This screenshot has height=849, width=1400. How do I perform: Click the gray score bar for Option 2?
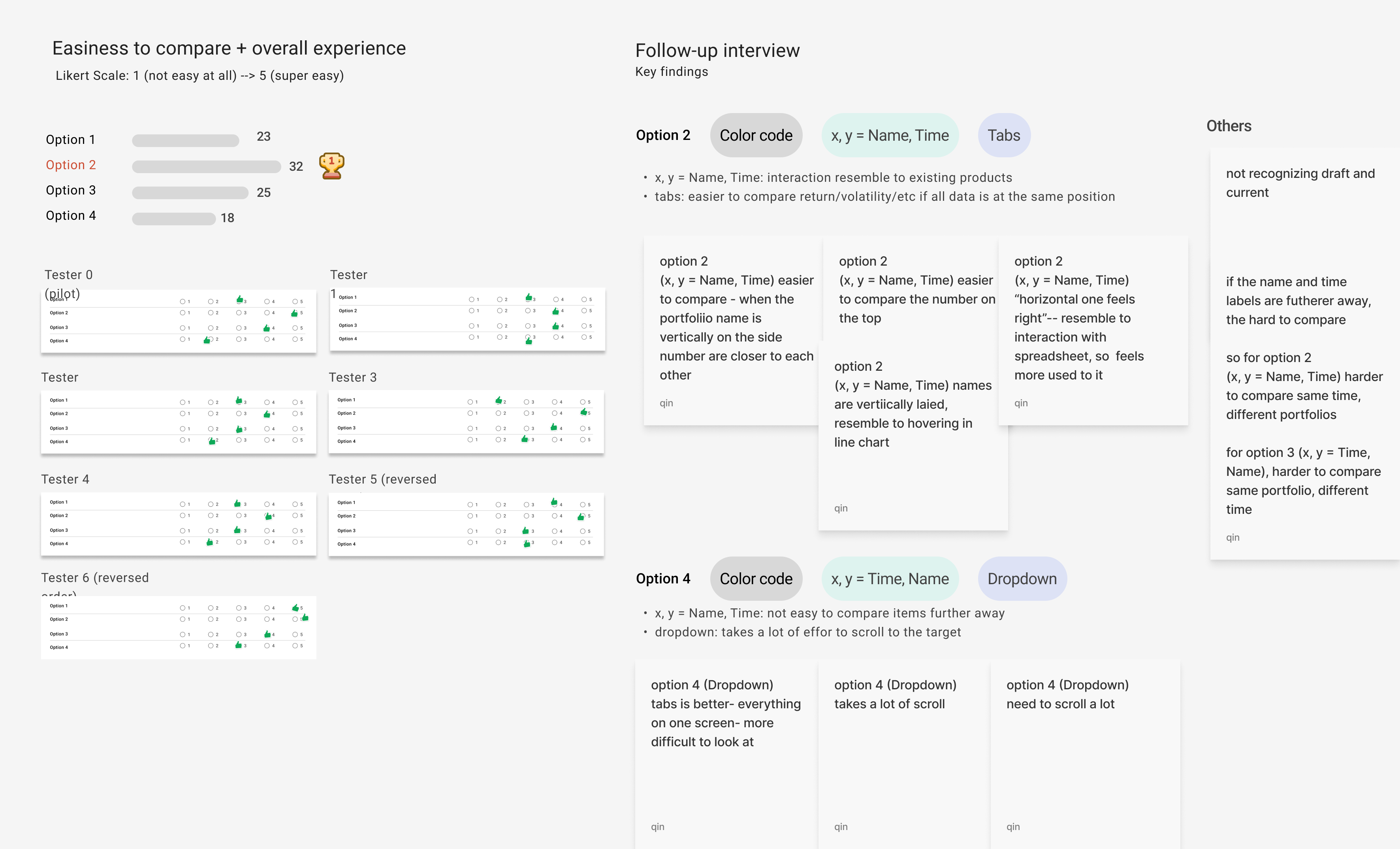(x=206, y=167)
